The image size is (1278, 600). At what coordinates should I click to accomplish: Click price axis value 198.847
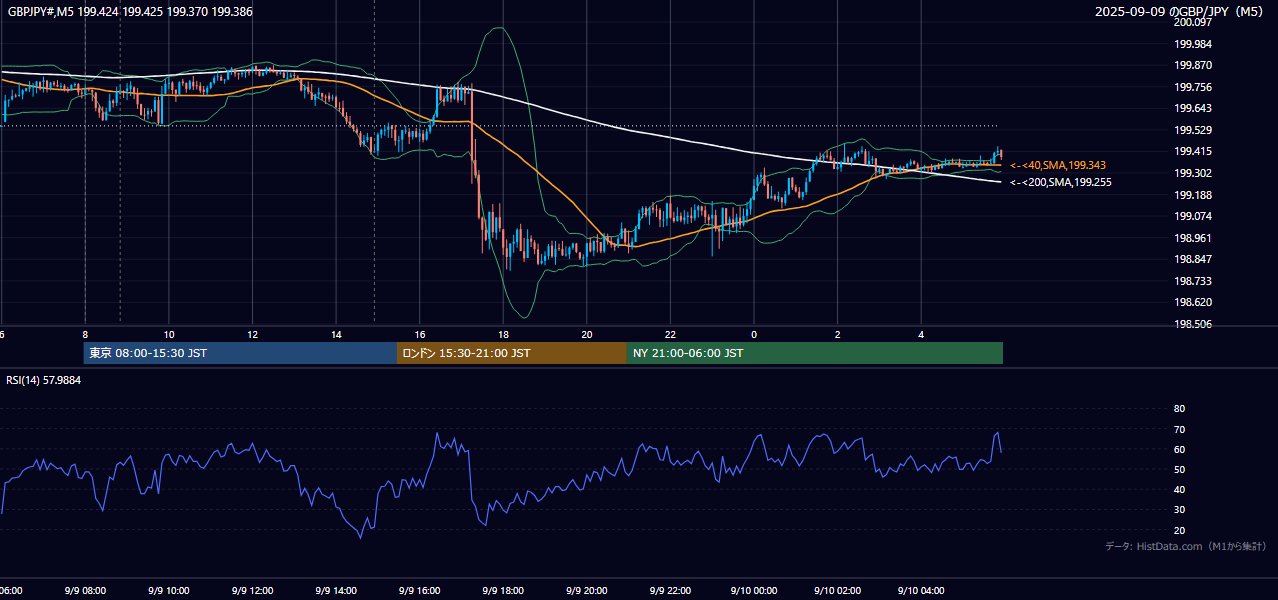click(1193, 259)
